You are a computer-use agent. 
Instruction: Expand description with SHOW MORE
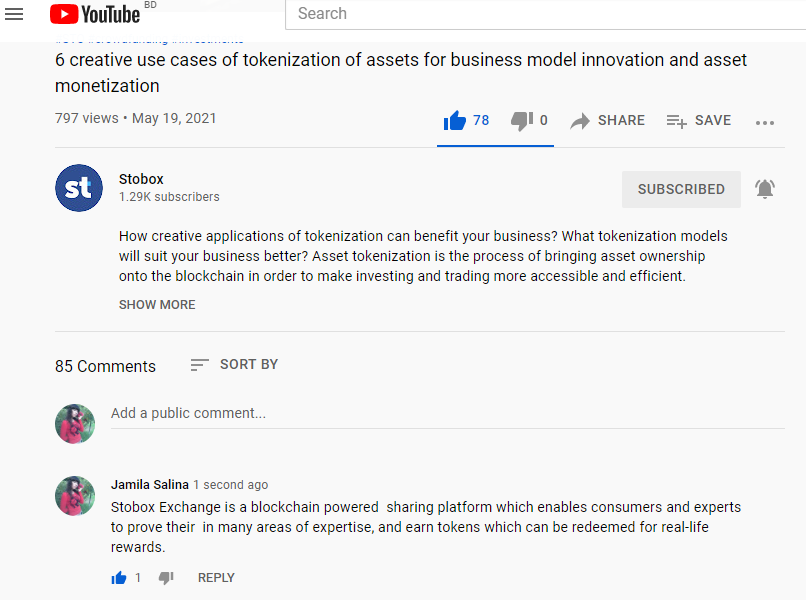point(157,304)
